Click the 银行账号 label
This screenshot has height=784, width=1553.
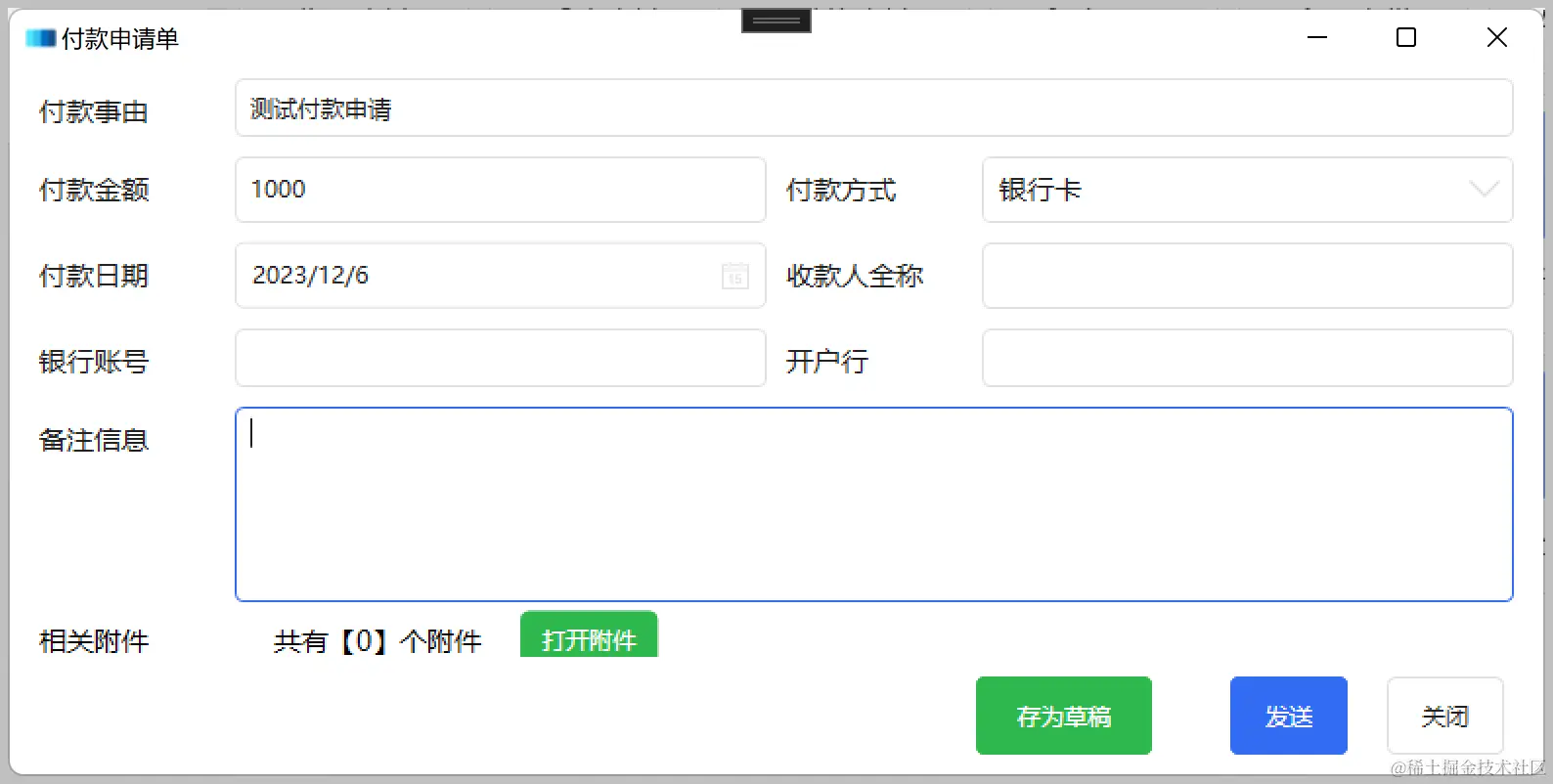click(x=94, y=362)
